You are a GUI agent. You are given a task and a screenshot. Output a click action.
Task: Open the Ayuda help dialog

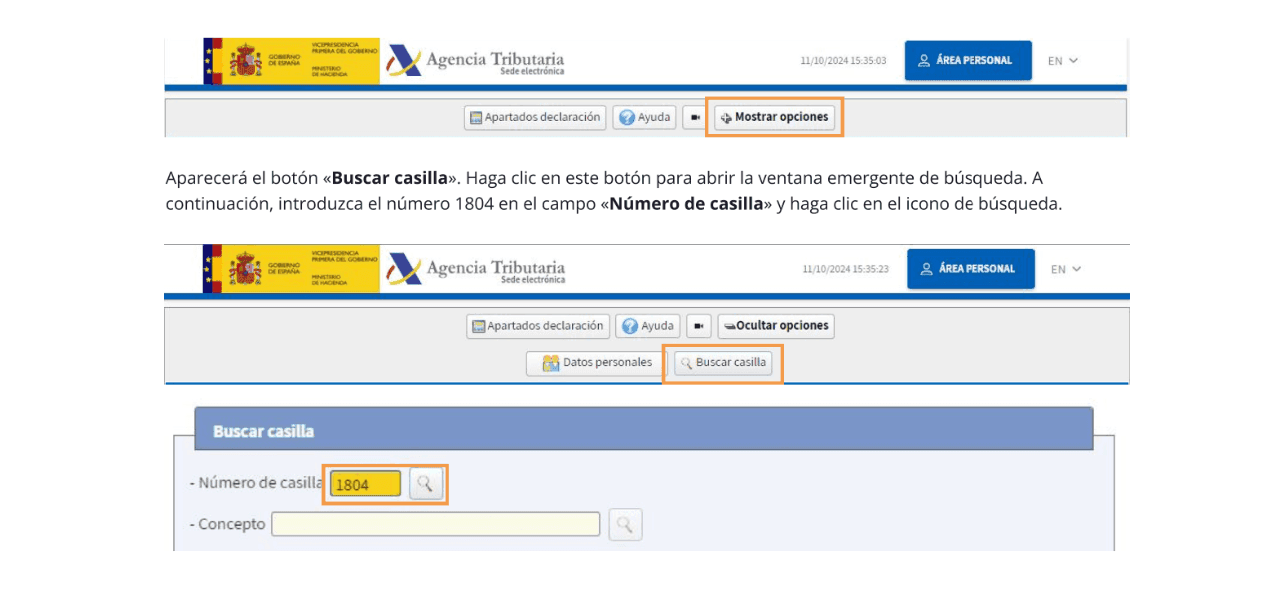[x=644, y=117]
